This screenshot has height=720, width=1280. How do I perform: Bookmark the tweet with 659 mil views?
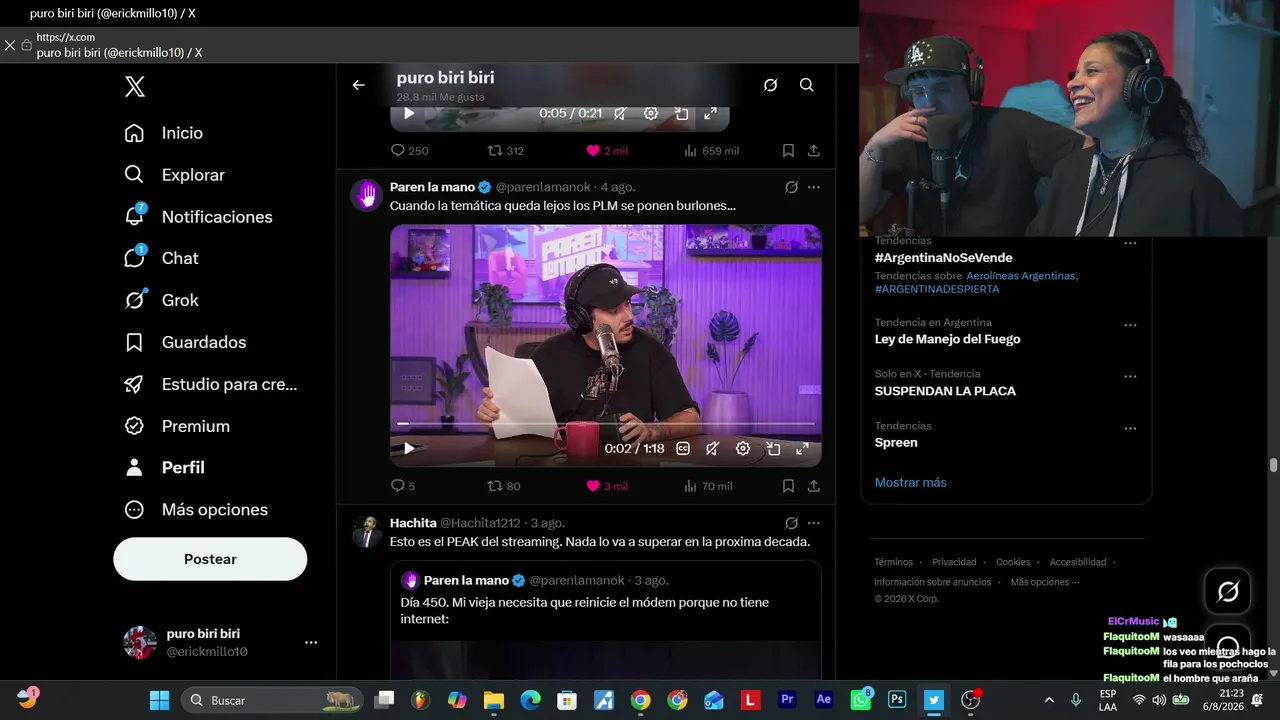point(788,151)
